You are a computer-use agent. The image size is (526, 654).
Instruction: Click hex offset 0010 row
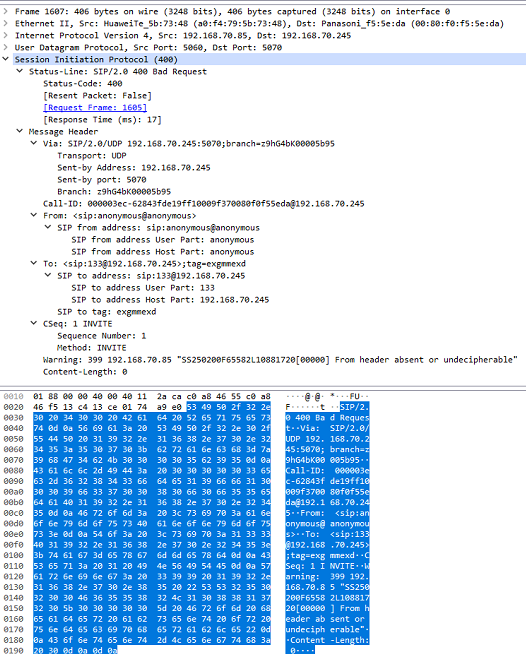point(13,396)
